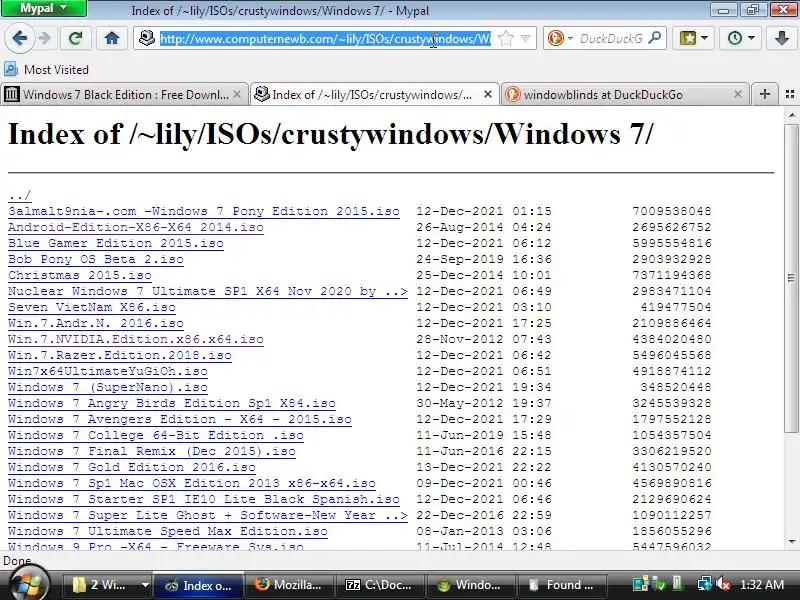Expand the 2 Wi... taskbar group arrow
Screen dimensions: 800x600
[145, 585]
